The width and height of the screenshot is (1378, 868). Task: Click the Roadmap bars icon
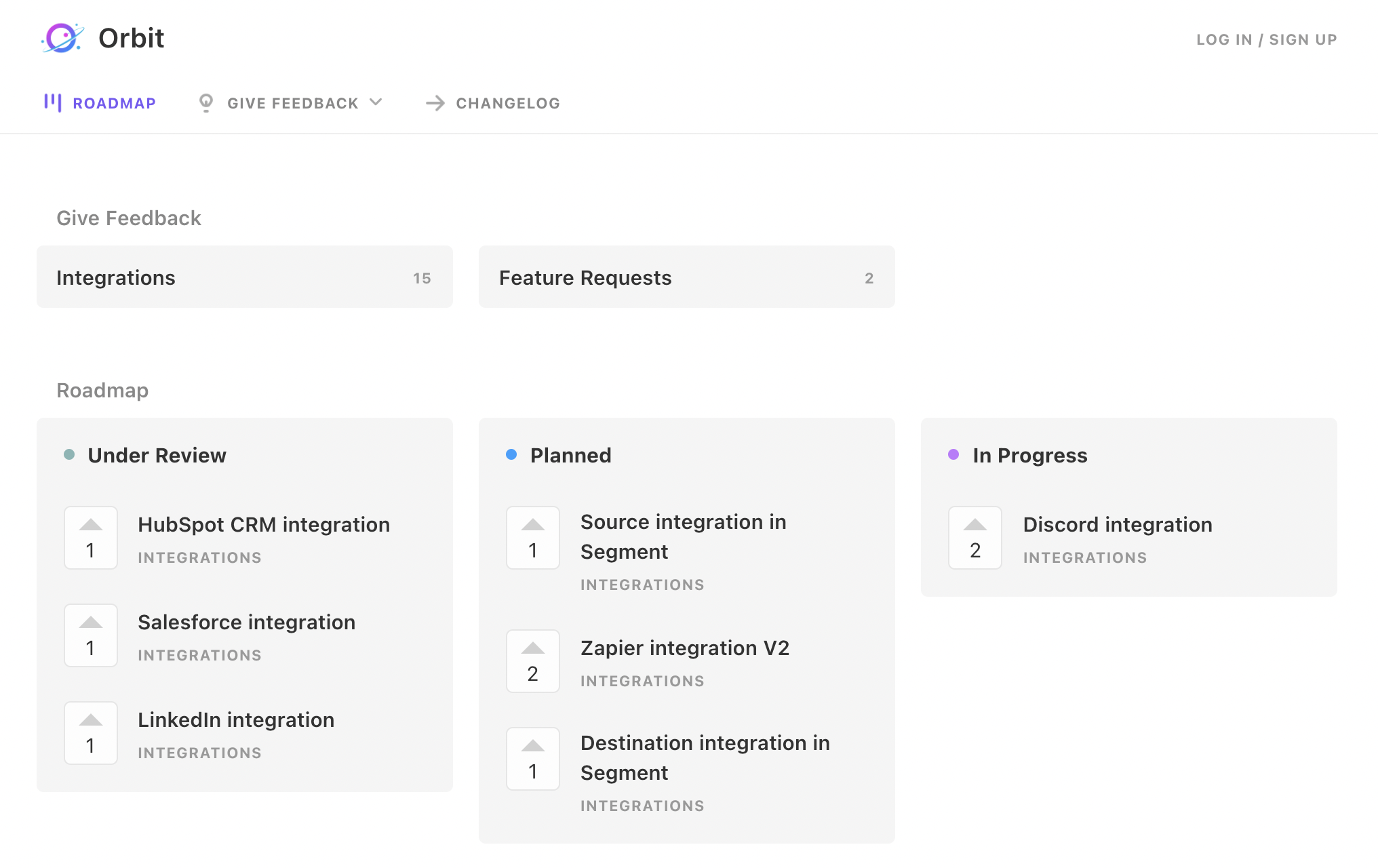pos(53,102)
